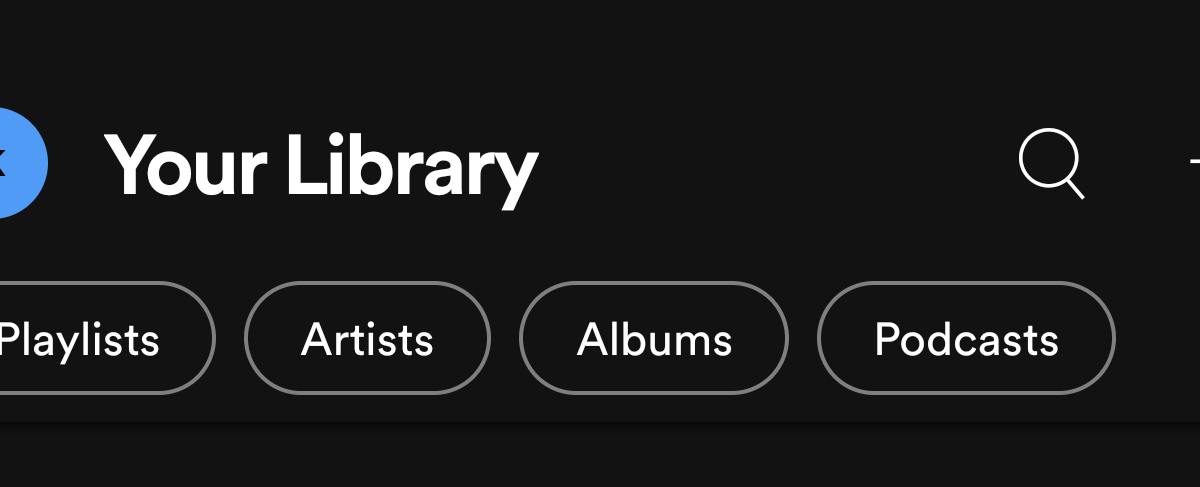
Task: Add new item with the plus button
Action: pos(1194,163)
